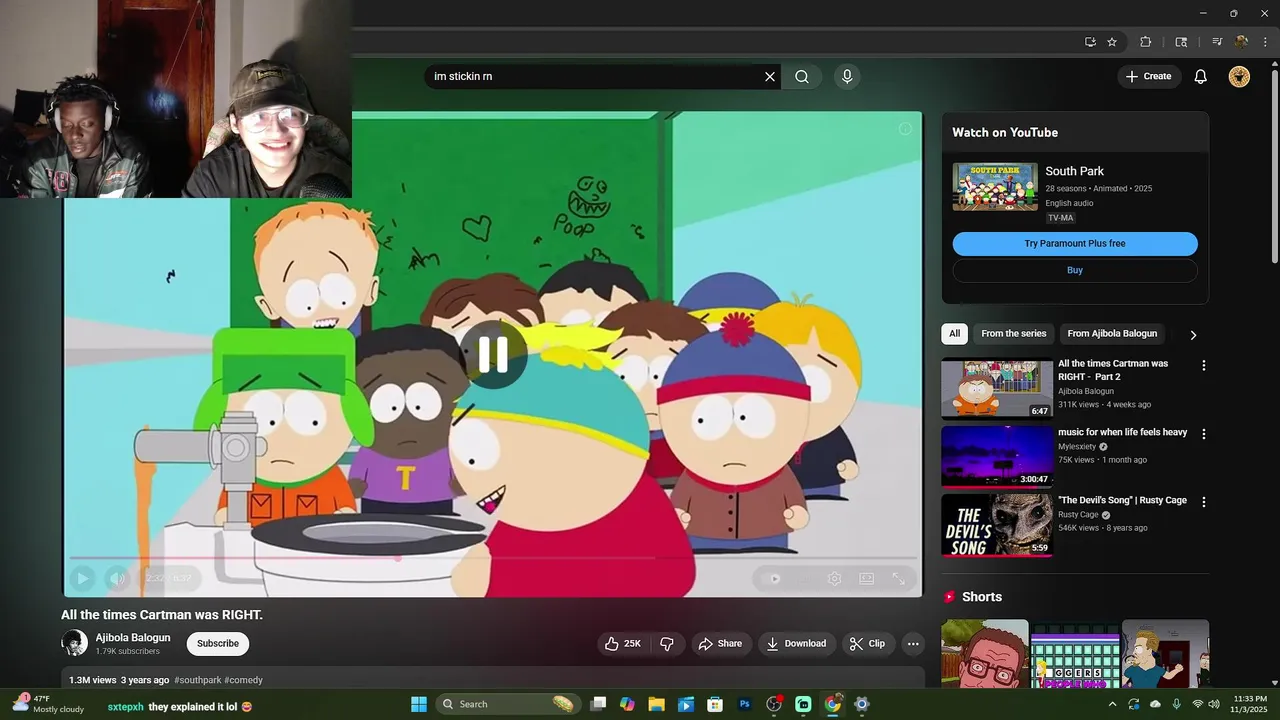
Task: Open Windows Start menu
Action: pos(419,704)
